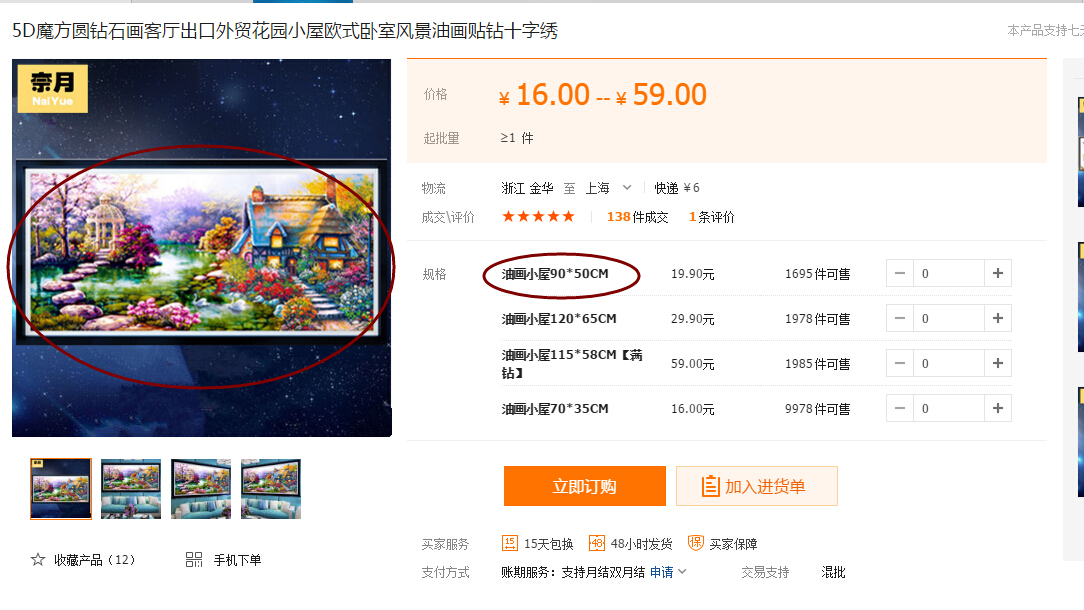Click the 买家保障 shield icon
This screenshot has height=610, width=1084.
click(695, 543)
